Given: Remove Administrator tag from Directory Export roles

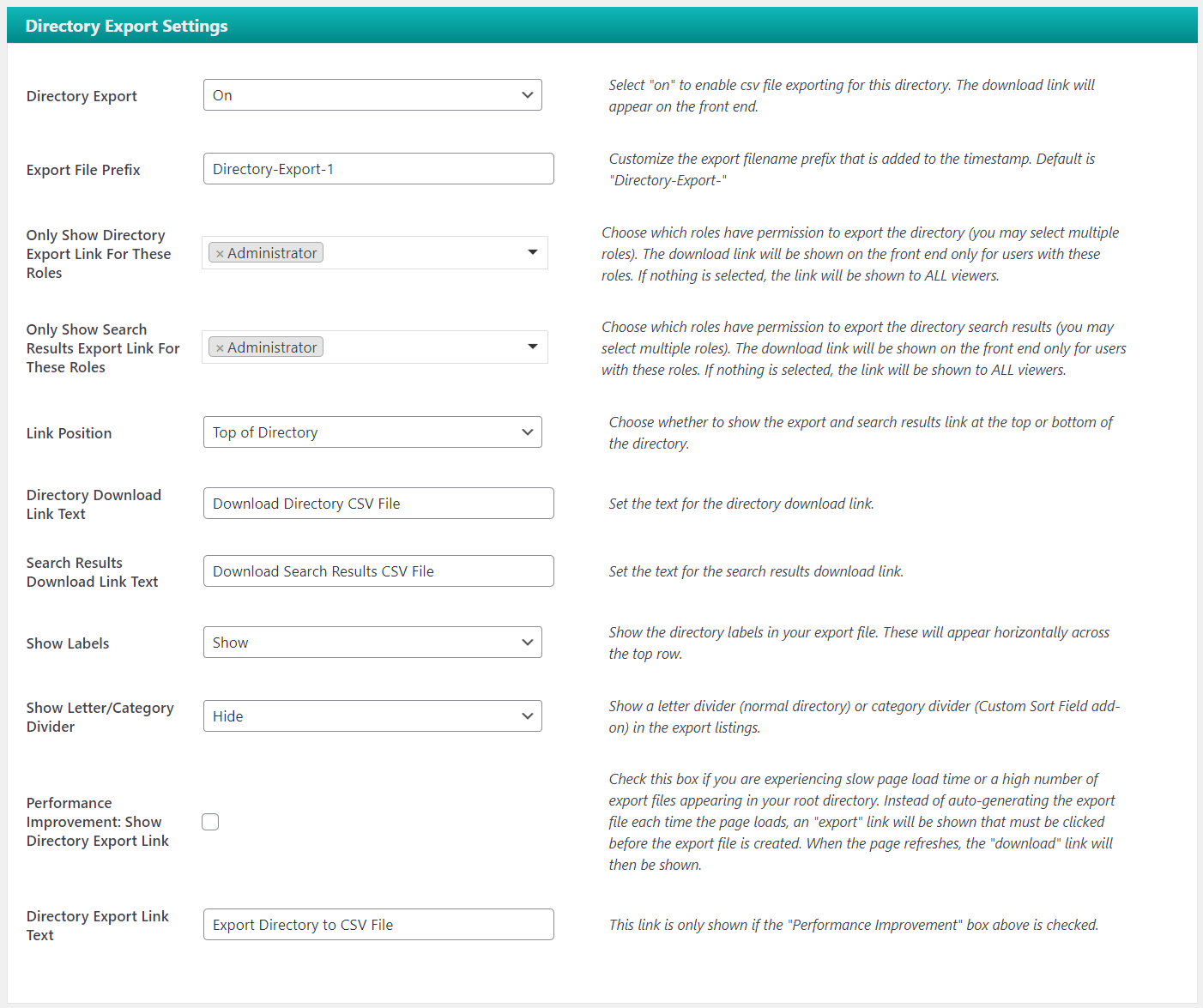Looking at the screenshot, I should pyautogui.click(x=221, y=254).
